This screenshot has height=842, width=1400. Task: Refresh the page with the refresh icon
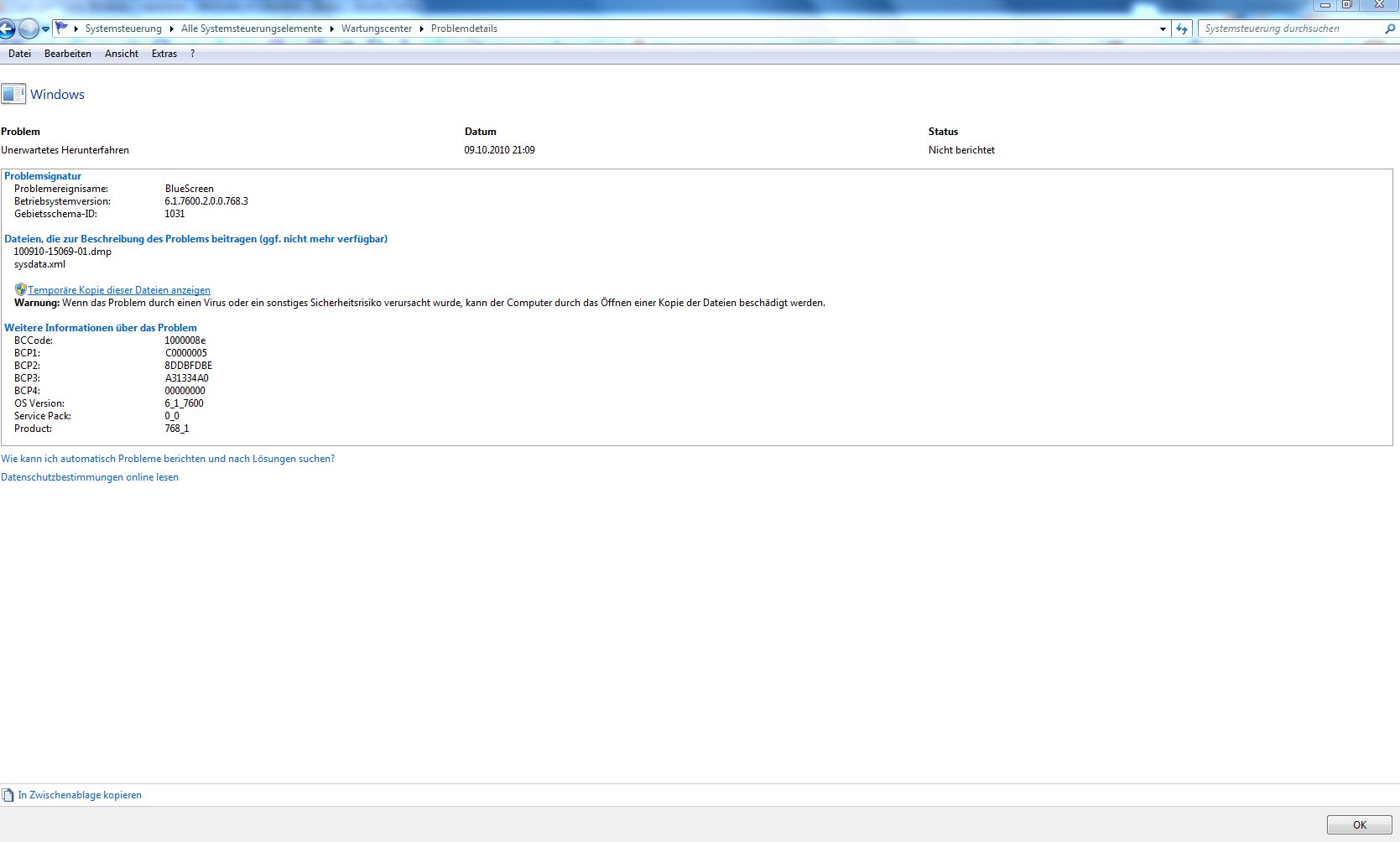click(1182, 29)
